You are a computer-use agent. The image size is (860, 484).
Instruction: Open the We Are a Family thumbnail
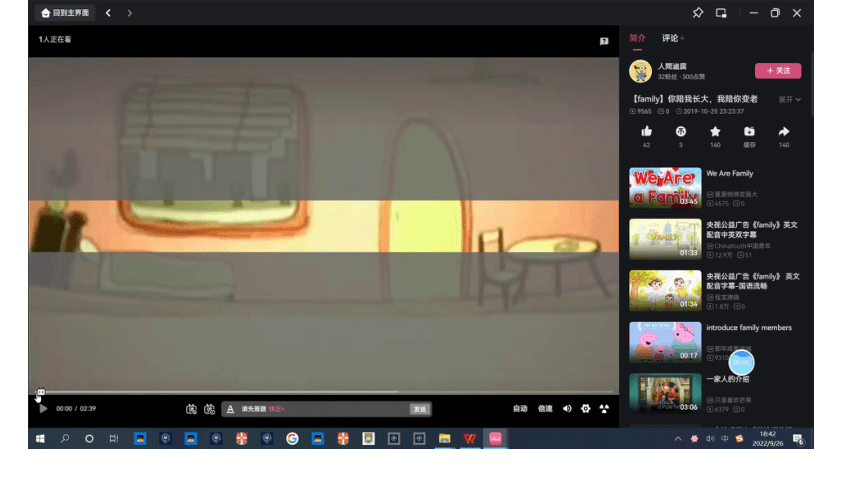(665, 188)
